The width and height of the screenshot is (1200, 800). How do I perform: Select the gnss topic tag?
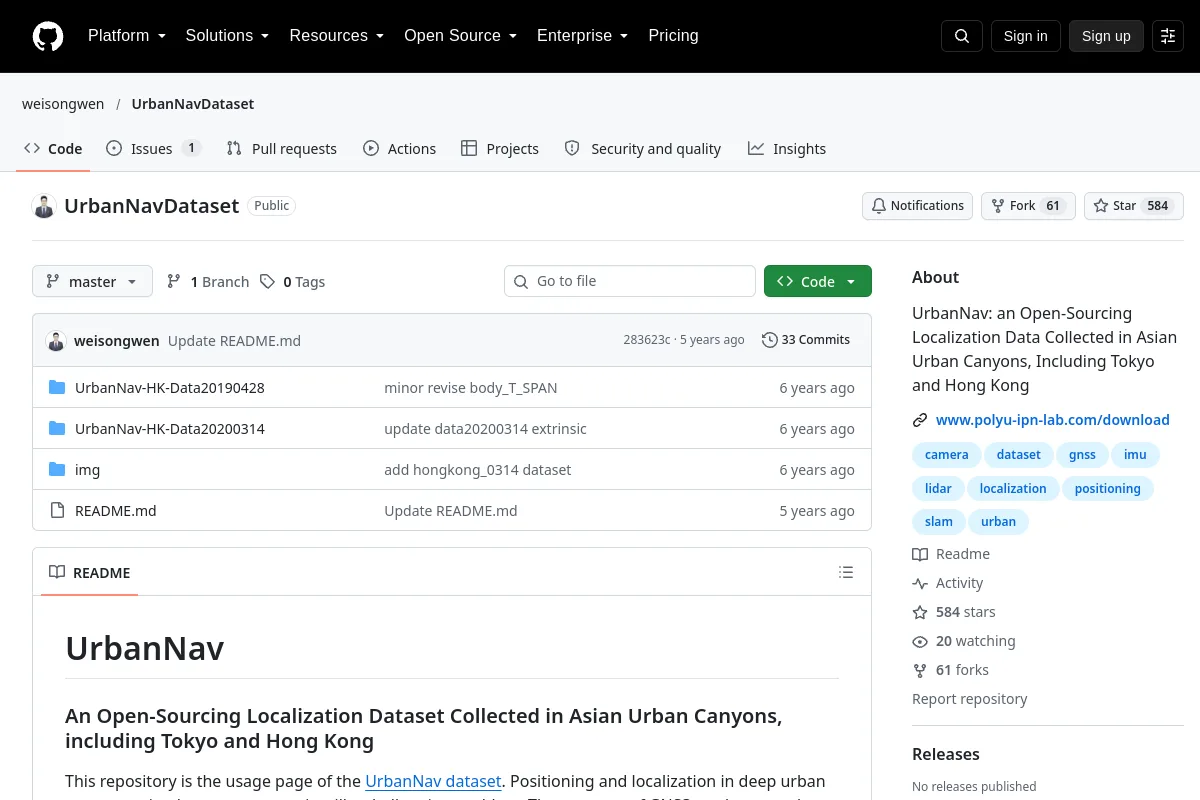(1082, 455)
